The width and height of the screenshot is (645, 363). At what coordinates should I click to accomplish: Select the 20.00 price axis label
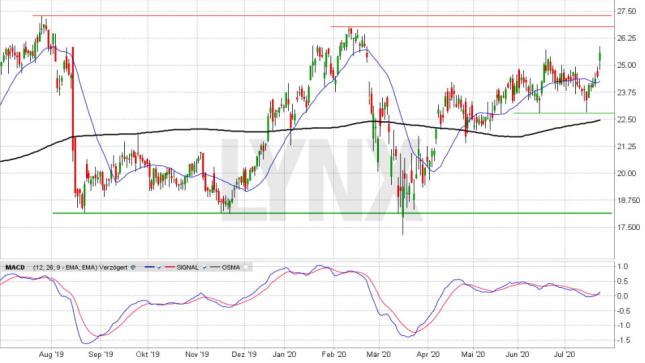click(x=626, y=173)
